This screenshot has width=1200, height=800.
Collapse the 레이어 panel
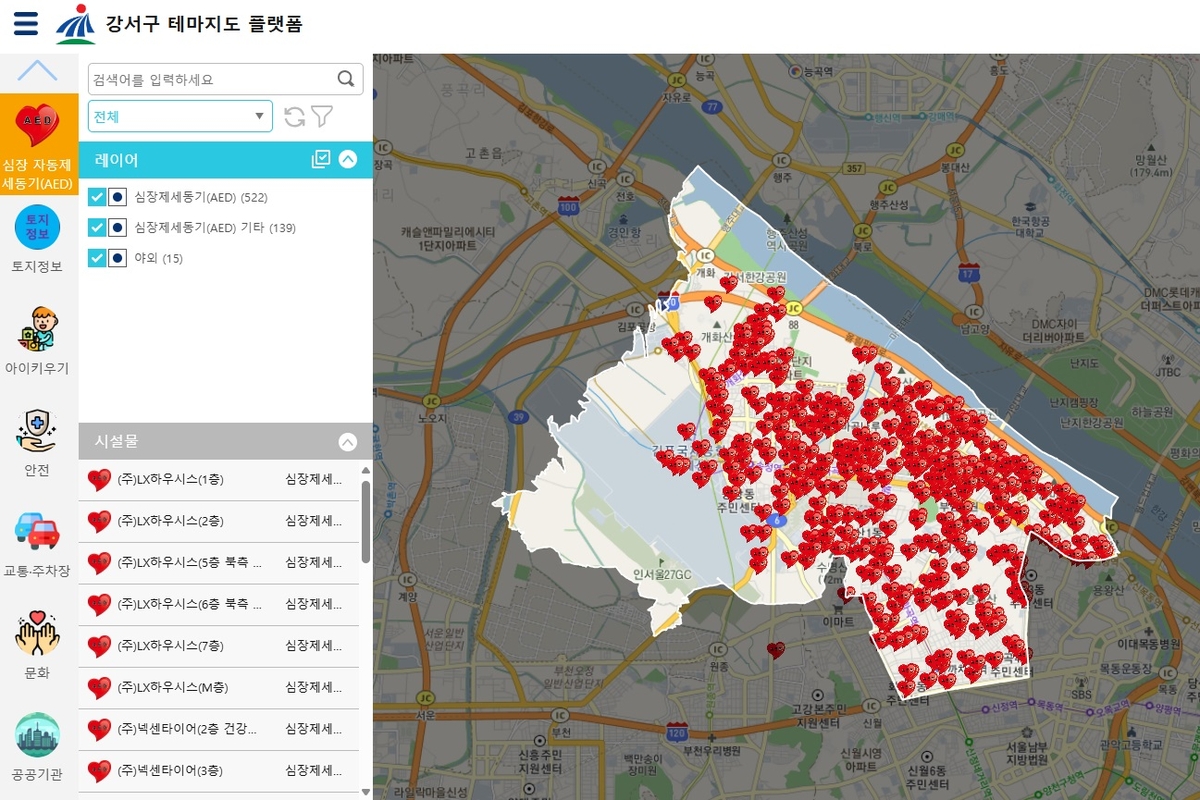click(348, 159)
